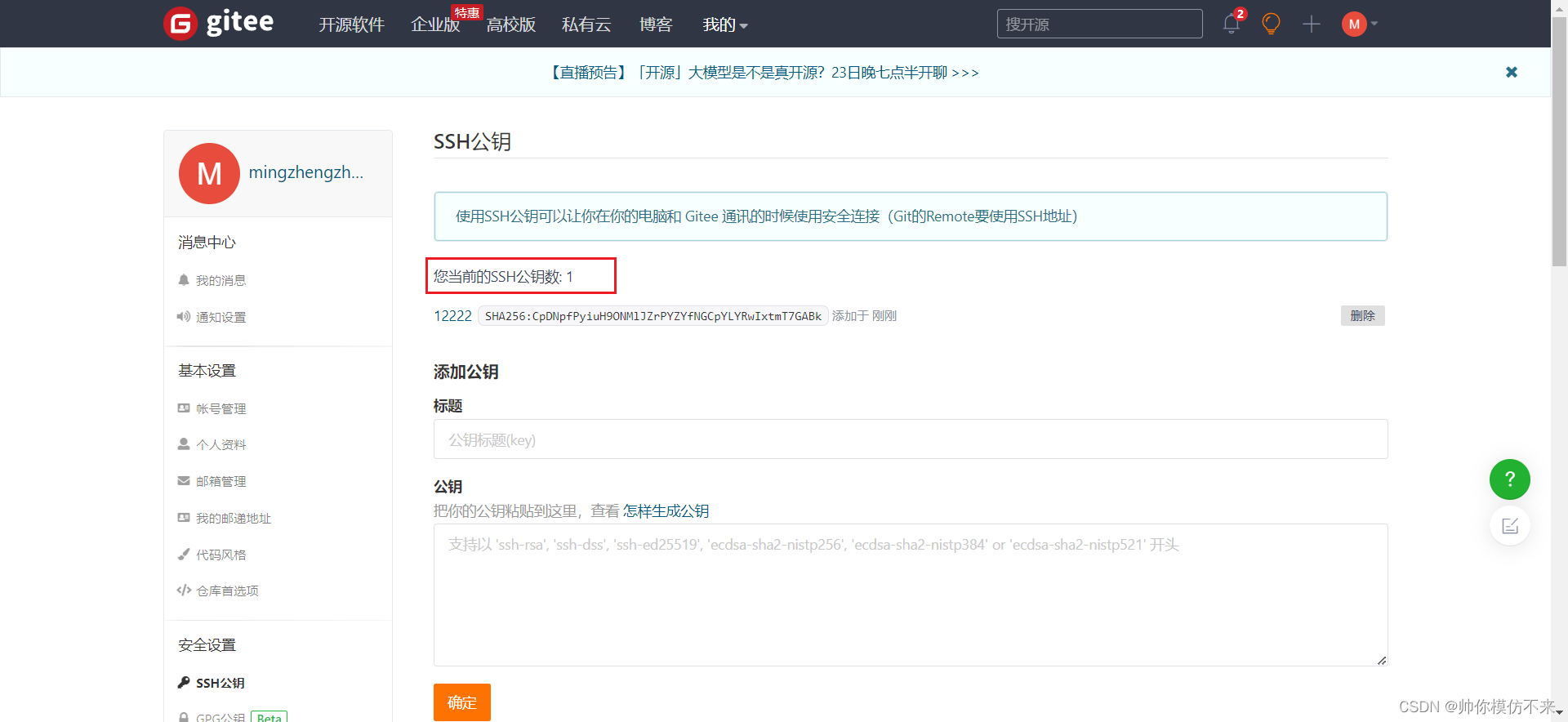Click the large M profile avatar

pyautogui.click(x=209, y=173)
